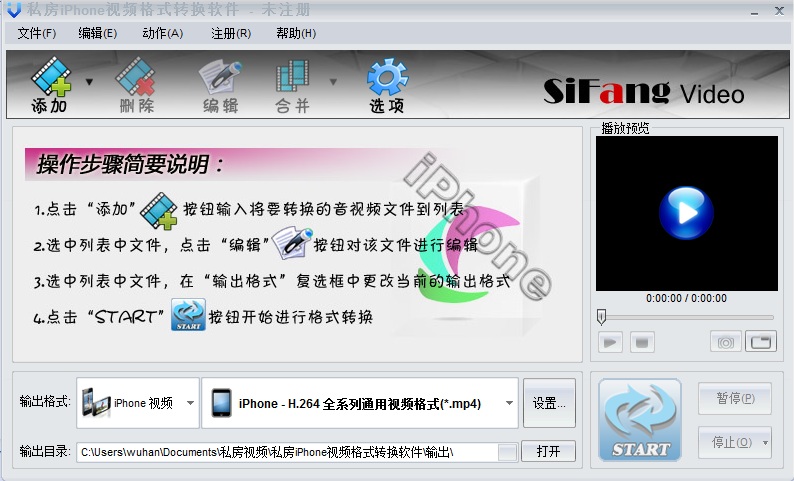This screenshot has width=794, height=481.
Task: Click the 播放预览 panel label
Action: 625,128
